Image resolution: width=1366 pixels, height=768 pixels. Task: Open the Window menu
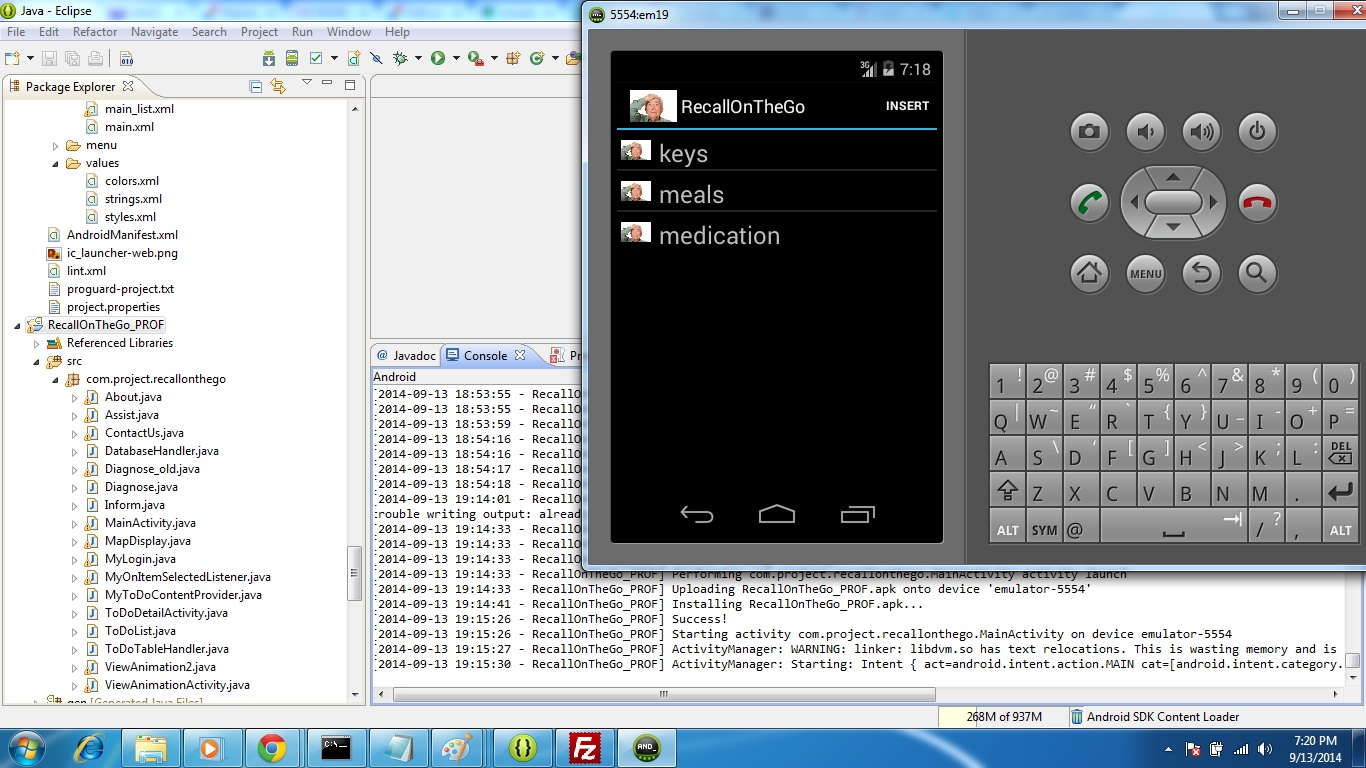pyautogui.click(x=349, y=32)
